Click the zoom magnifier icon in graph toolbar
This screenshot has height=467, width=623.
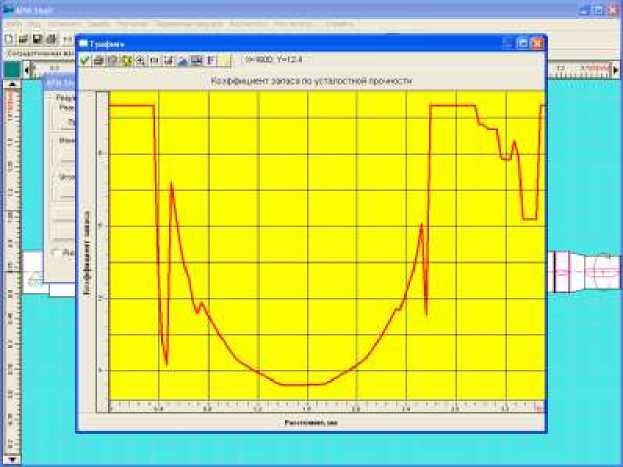point(141,61)
